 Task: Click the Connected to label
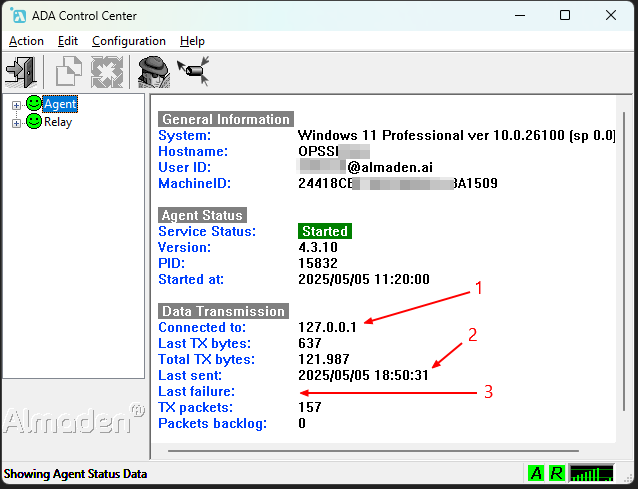click(x=202, y=327)
